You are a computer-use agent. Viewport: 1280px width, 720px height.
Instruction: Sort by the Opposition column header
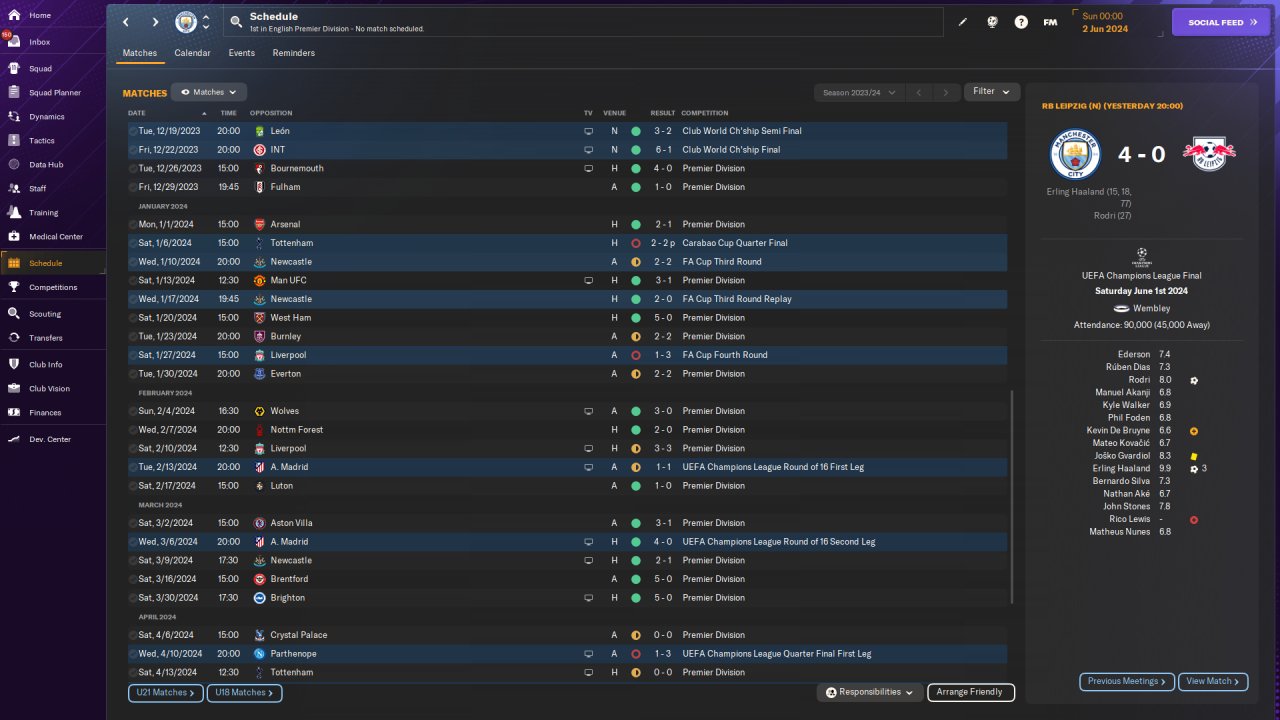click(270, 113)
